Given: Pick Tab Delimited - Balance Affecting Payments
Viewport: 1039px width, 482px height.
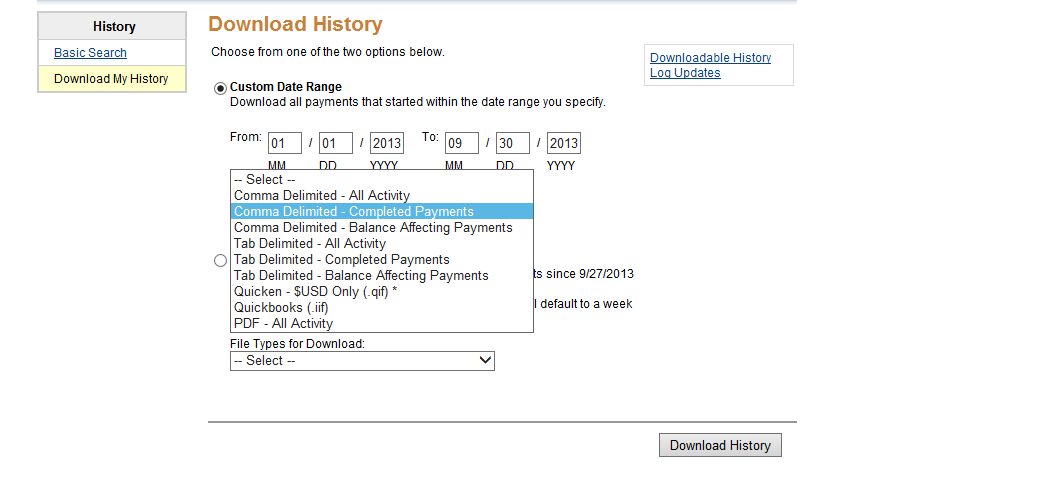Looking at the screenshot, I should coord(382,275).
